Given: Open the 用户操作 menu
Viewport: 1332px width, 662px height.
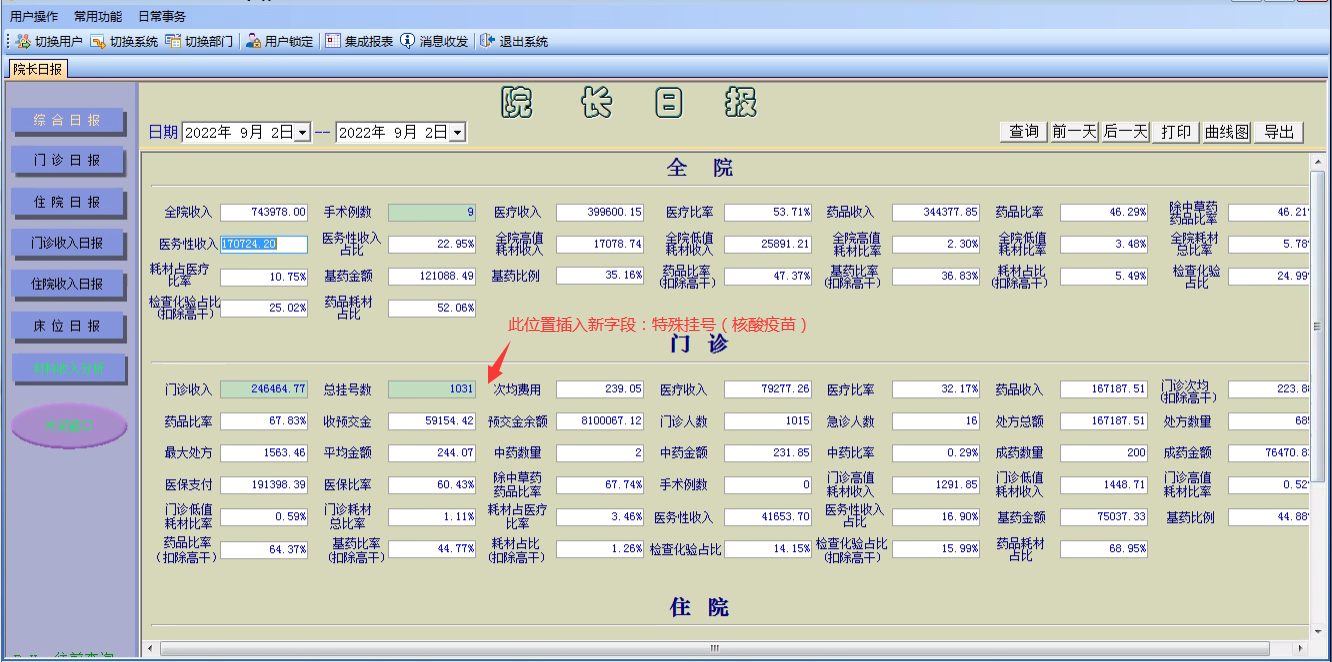Looking at the screenshot, I should tap(34, 17).
